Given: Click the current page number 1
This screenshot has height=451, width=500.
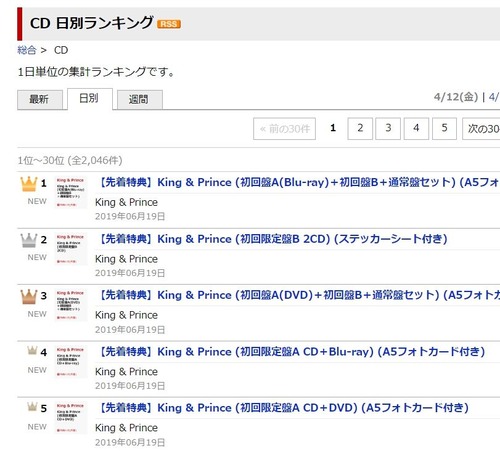Looking at the screenshot, I should (x=333, y=128).
